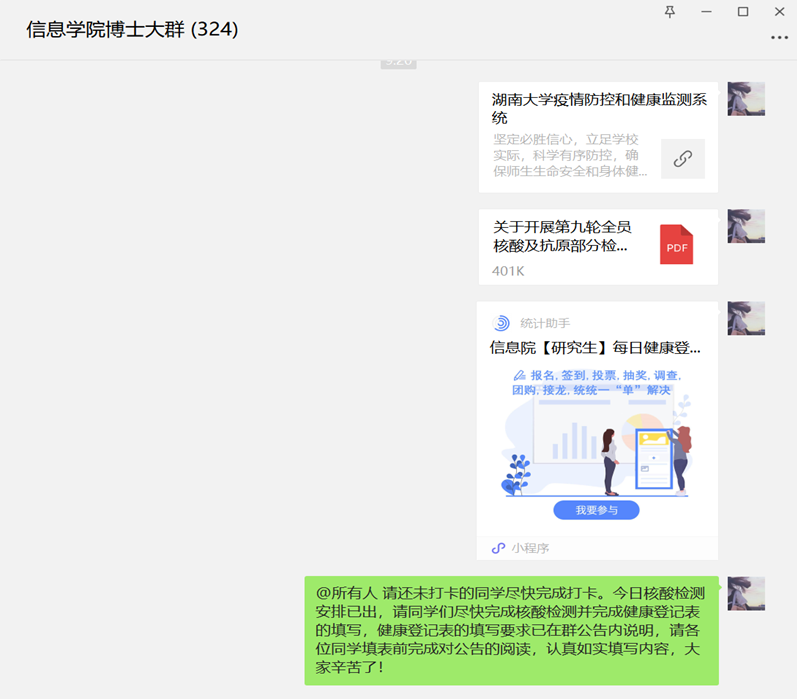Pin the chat window on top

(670, 12)
